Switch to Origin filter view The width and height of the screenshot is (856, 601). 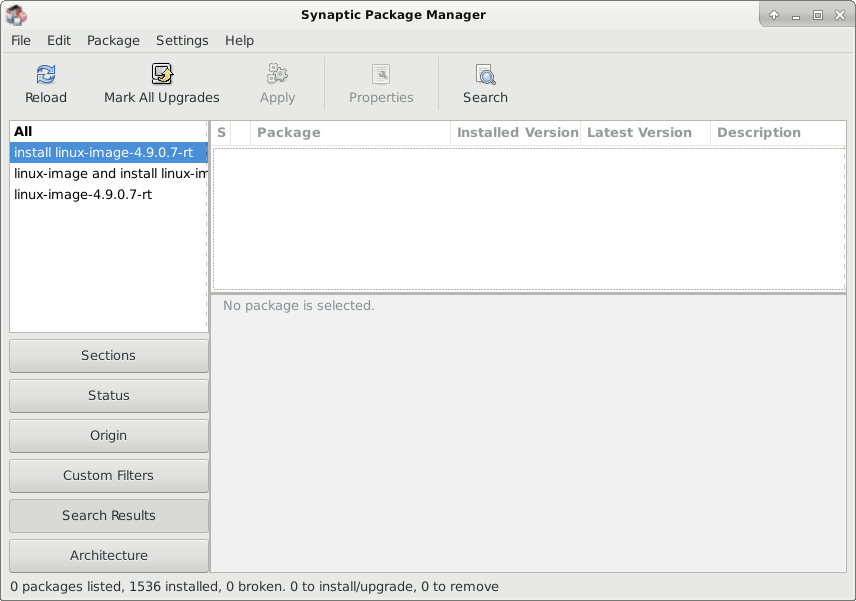tap(109, 436)
